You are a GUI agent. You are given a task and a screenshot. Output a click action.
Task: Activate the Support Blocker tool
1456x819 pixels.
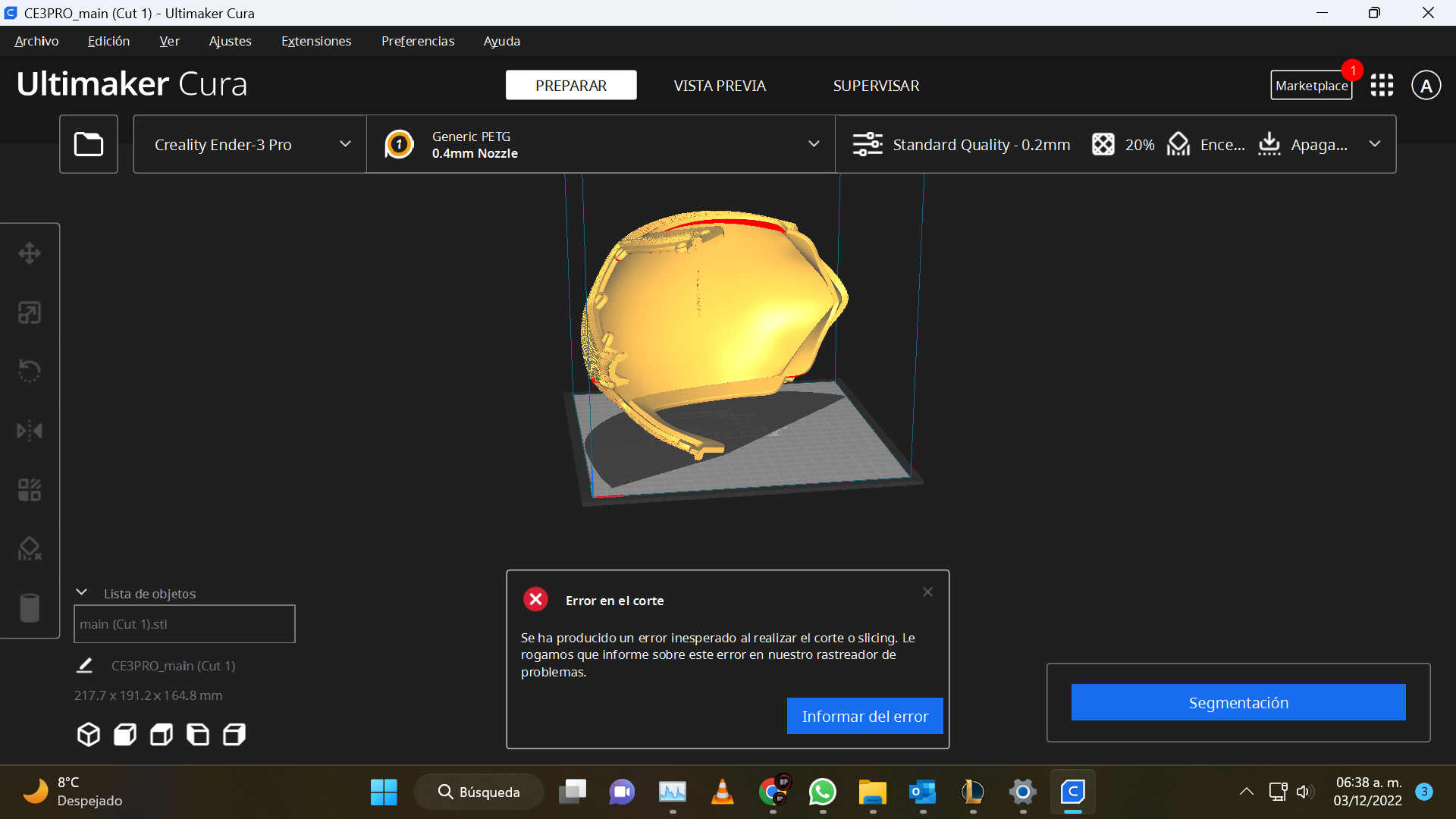coord(30,548)
